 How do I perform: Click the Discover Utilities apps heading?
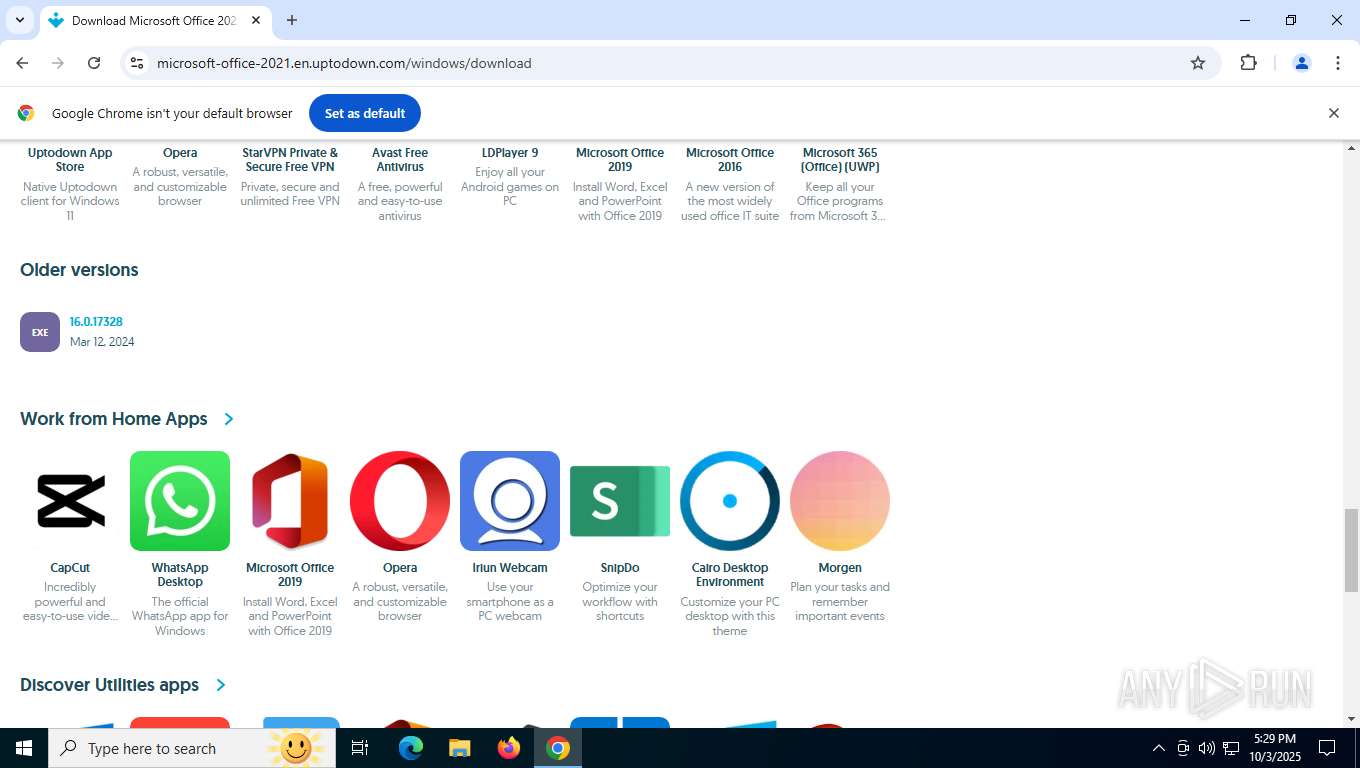tap(110, 685)
